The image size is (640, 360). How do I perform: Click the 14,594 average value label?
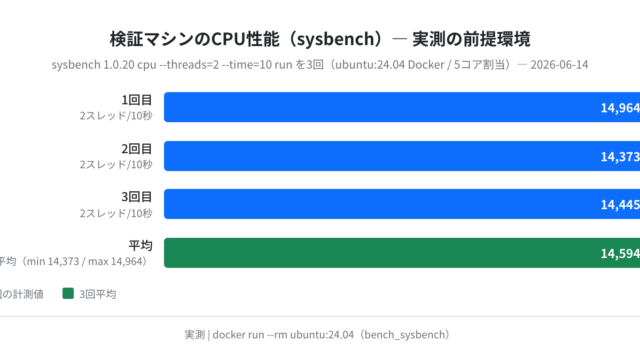click(620, 253)
